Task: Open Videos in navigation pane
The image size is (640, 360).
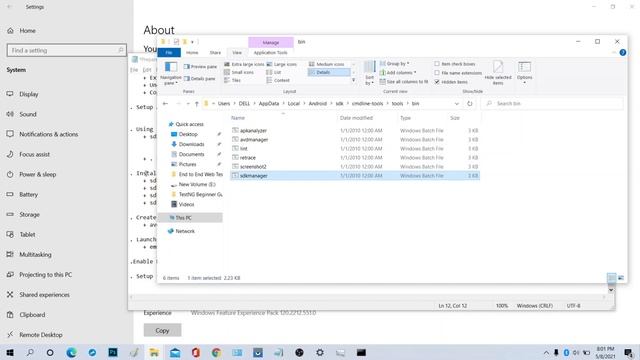Action: pyautogui.click(x=186, y=204)
